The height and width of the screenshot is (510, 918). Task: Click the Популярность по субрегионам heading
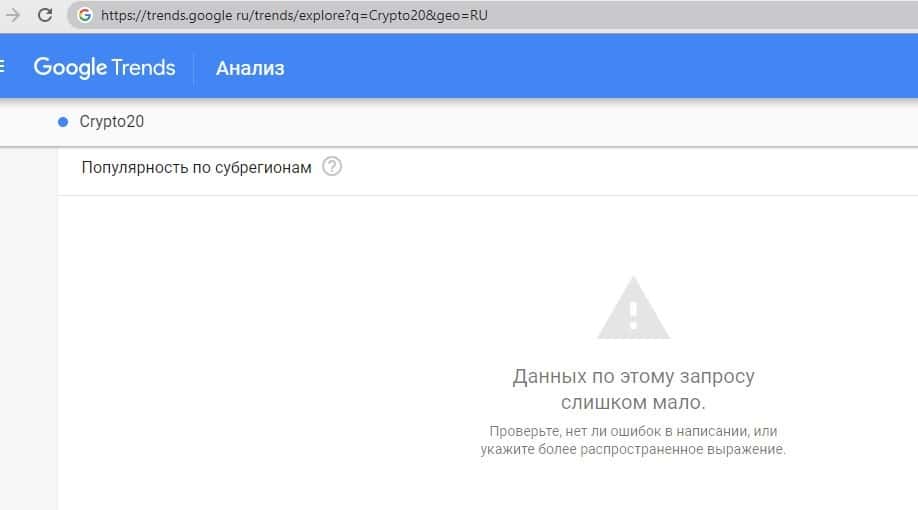pos(196,167)
